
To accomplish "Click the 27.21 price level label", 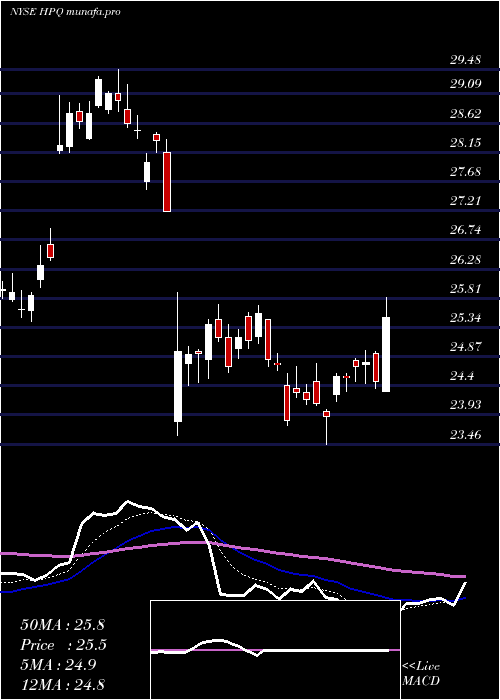I will point(465,201).
